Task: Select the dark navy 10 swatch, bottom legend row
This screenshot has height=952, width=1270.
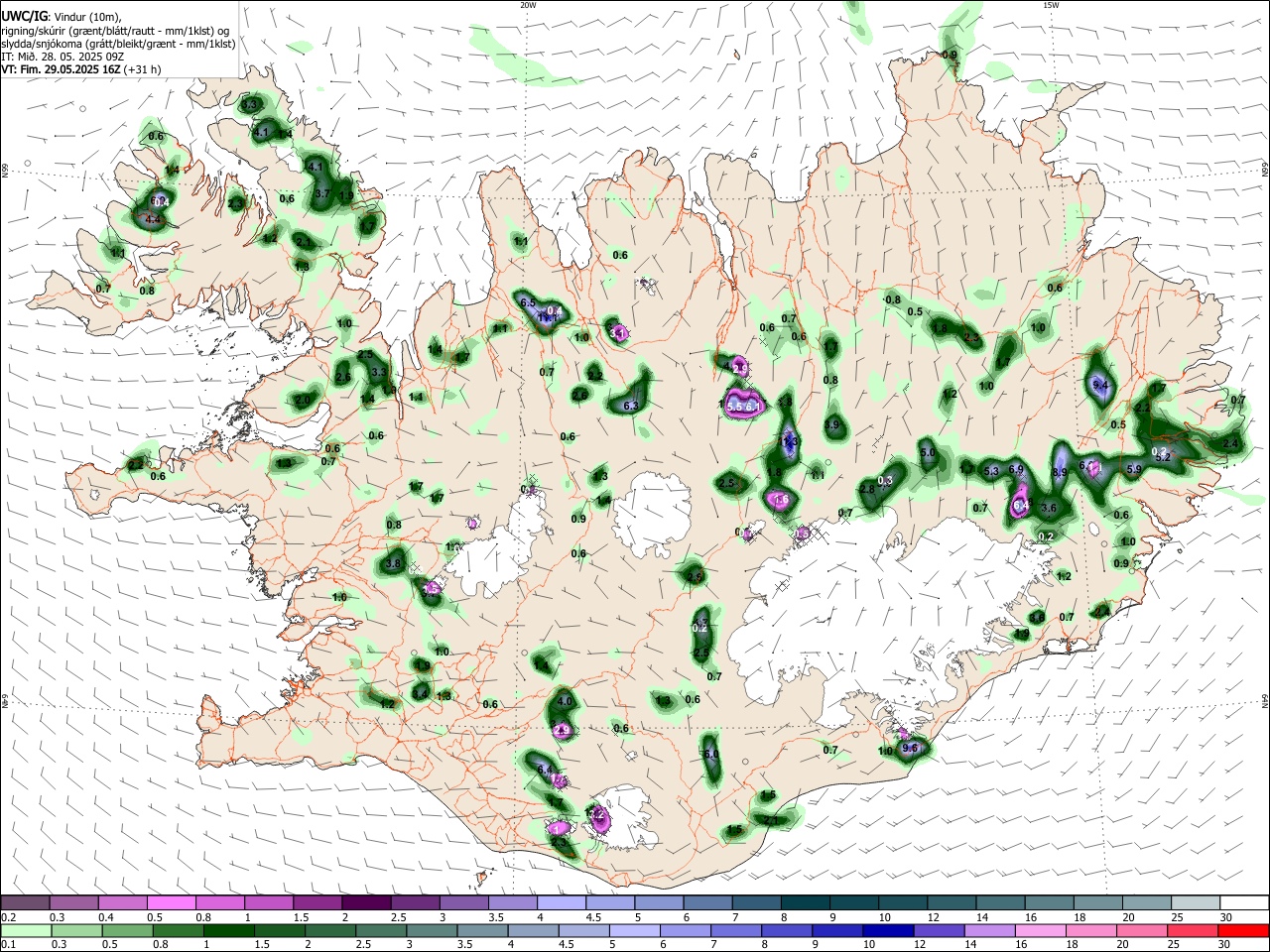Action: click(886, 930)
